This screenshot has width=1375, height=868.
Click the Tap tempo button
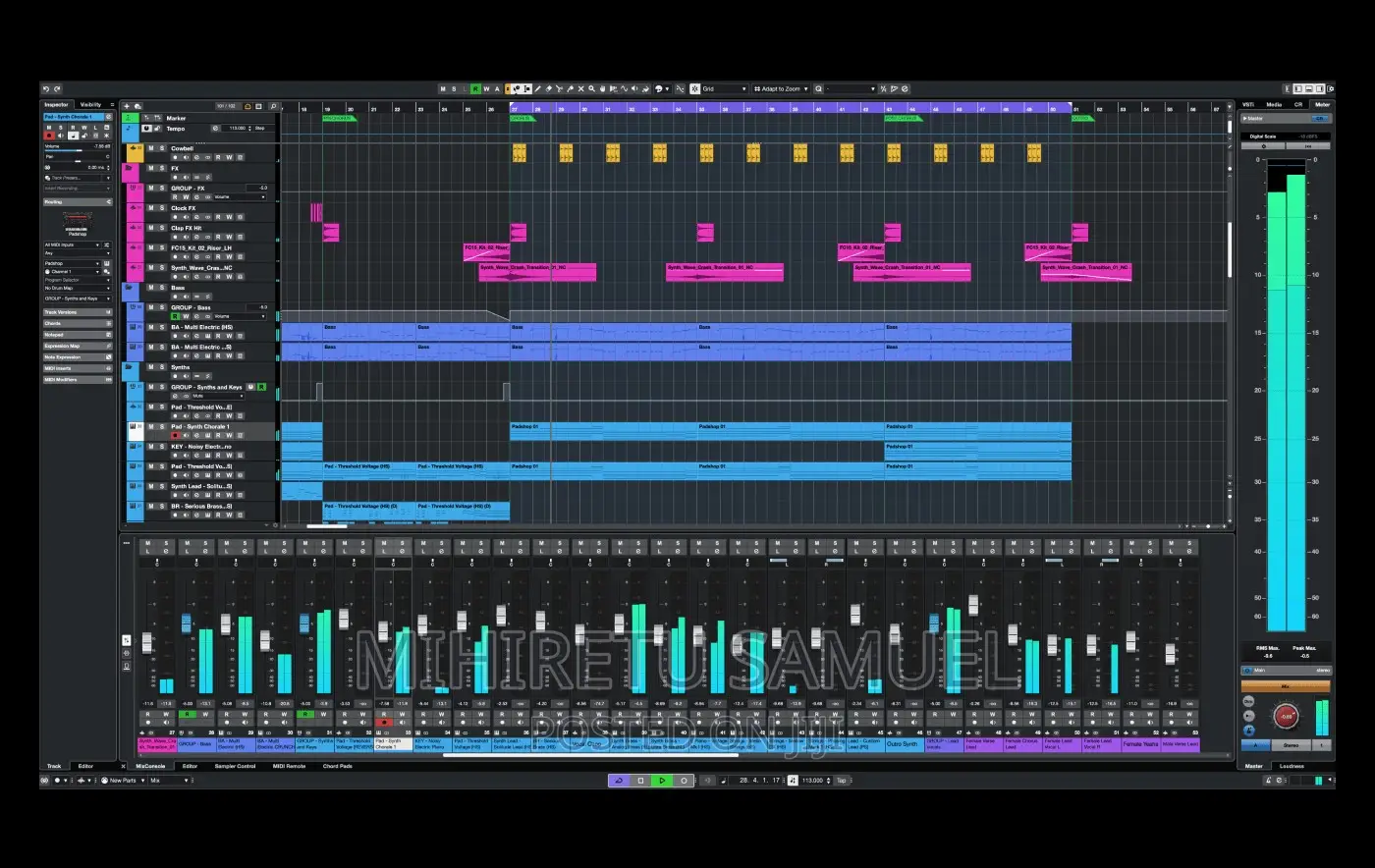point(843,781)
